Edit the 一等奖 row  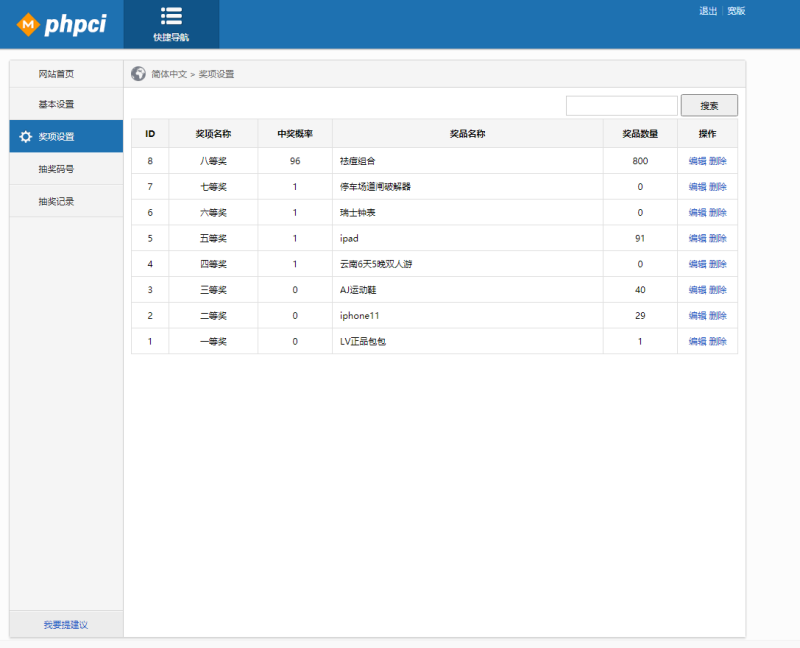coord(697,341)
